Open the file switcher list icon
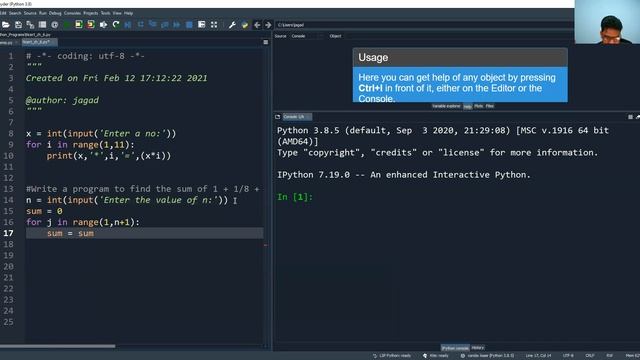This screenshot has height=360, width=640. click(42, 25)
